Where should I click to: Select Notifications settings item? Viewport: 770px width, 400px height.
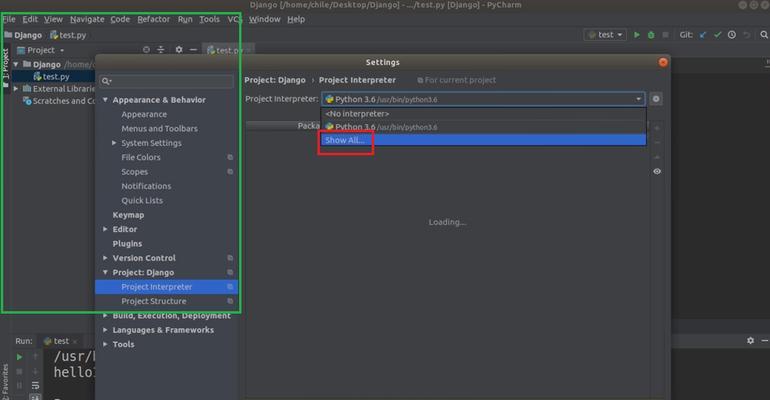(x=146, y=186)
